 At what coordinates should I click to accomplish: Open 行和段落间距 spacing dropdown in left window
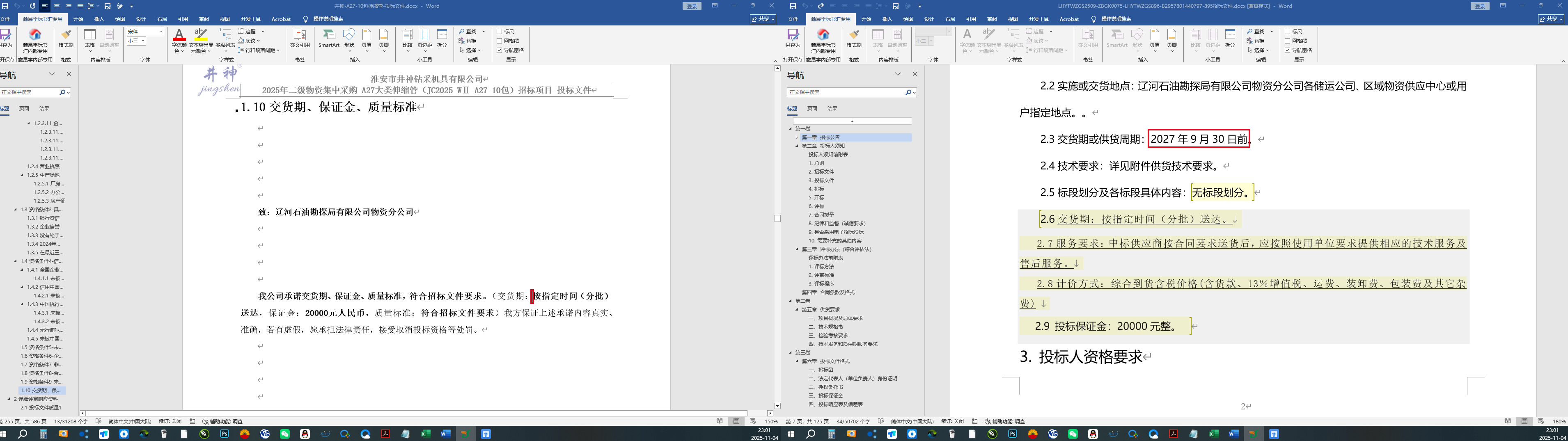(278, 50)
